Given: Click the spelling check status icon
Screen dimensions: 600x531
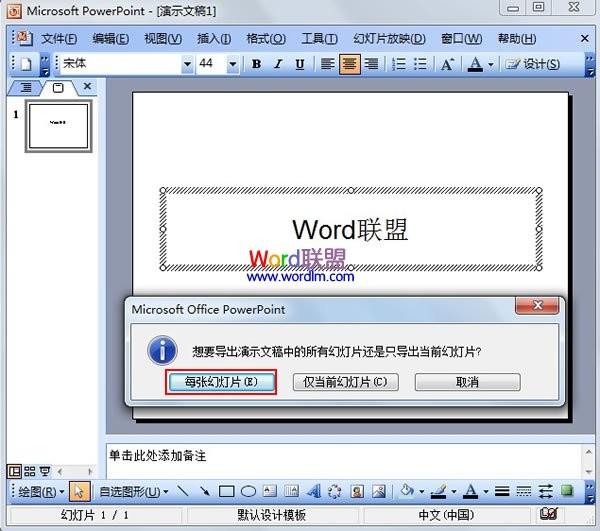Looking at the screenshot, I should click(548, 514).
